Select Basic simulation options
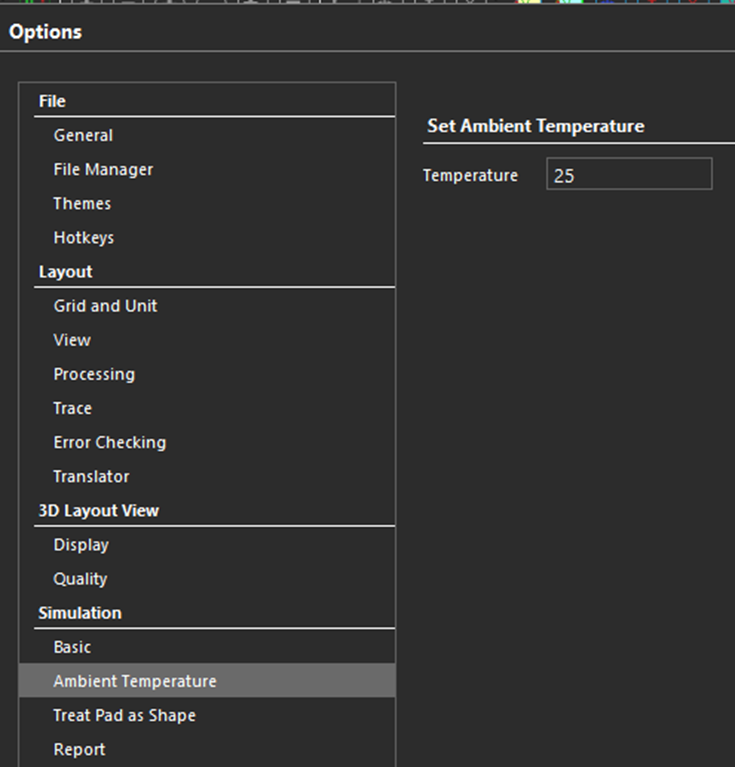Viewport: 735px width, 767px height. click(x=207, y=647)
